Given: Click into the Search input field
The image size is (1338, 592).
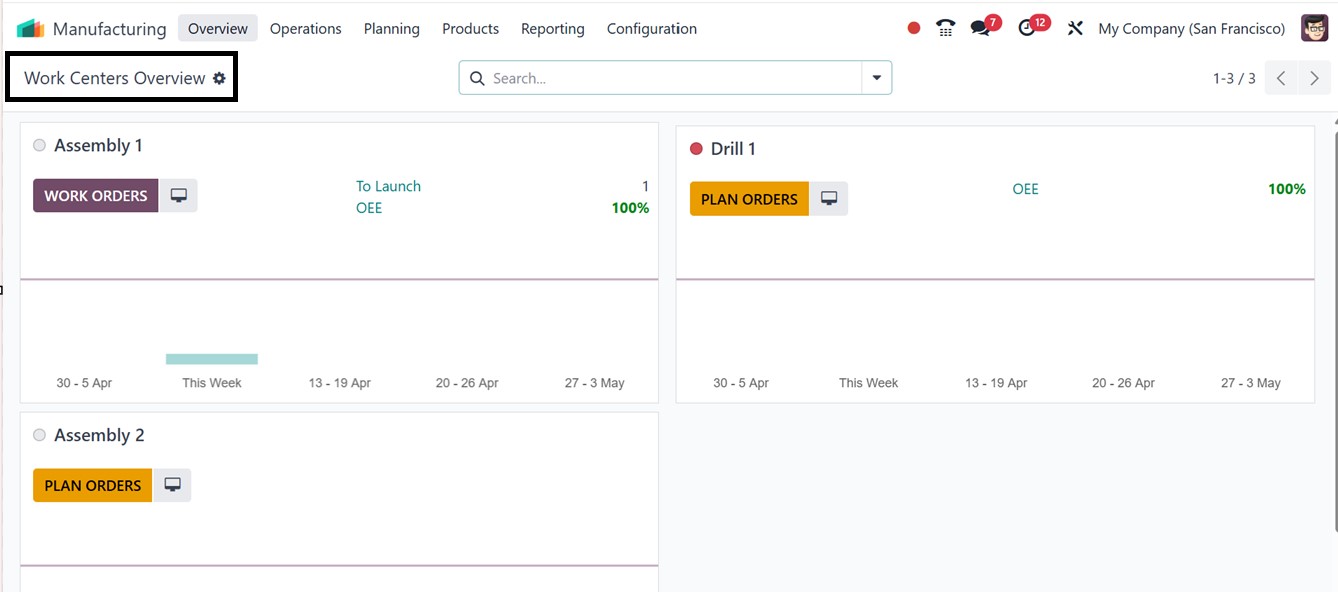Looking at the screenshot, I should (x=670, y=78).
